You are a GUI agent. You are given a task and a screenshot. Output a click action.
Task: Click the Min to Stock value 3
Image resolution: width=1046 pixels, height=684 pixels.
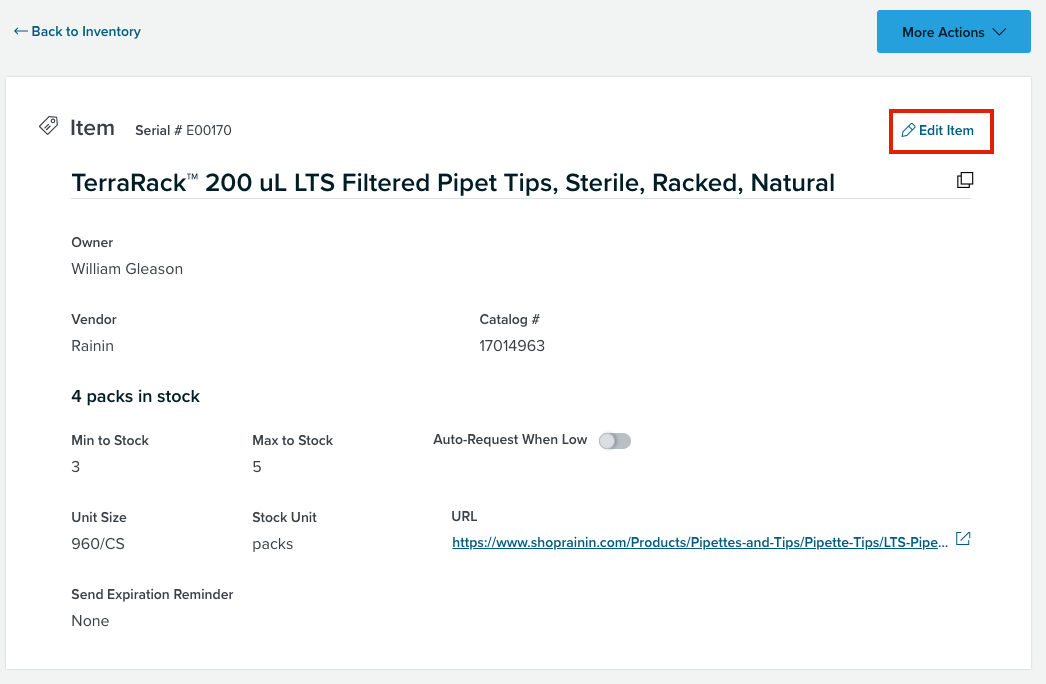pyautogui.click(x=75, y=466)
